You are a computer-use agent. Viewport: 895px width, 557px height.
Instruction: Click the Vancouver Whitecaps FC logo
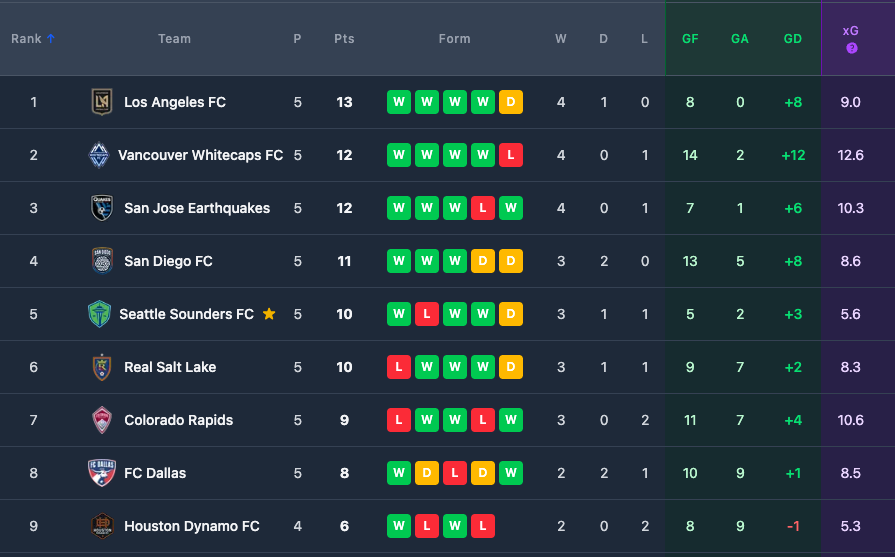click(97, 155)
